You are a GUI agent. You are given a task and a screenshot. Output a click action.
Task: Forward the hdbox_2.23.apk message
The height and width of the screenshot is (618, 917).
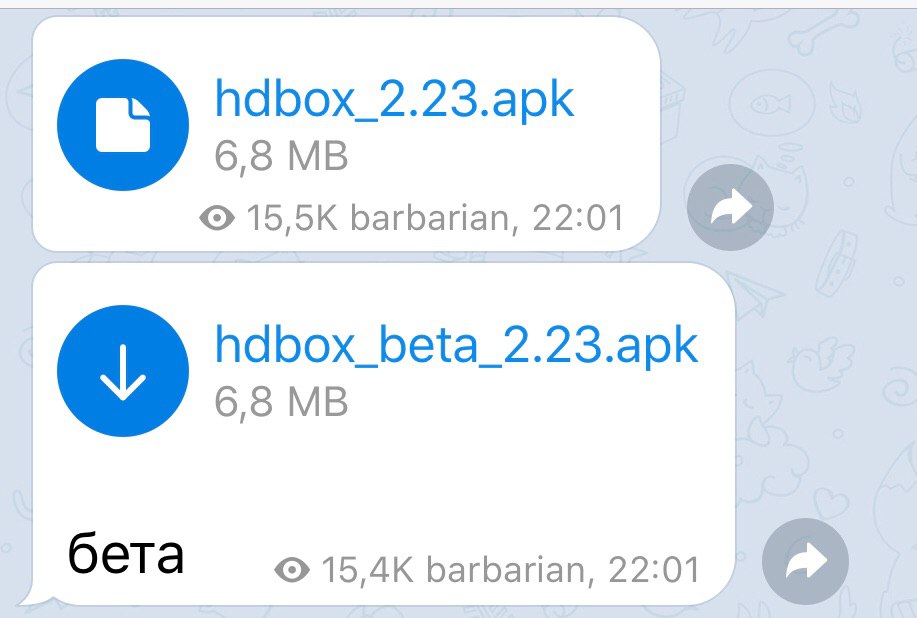(730, 208)
